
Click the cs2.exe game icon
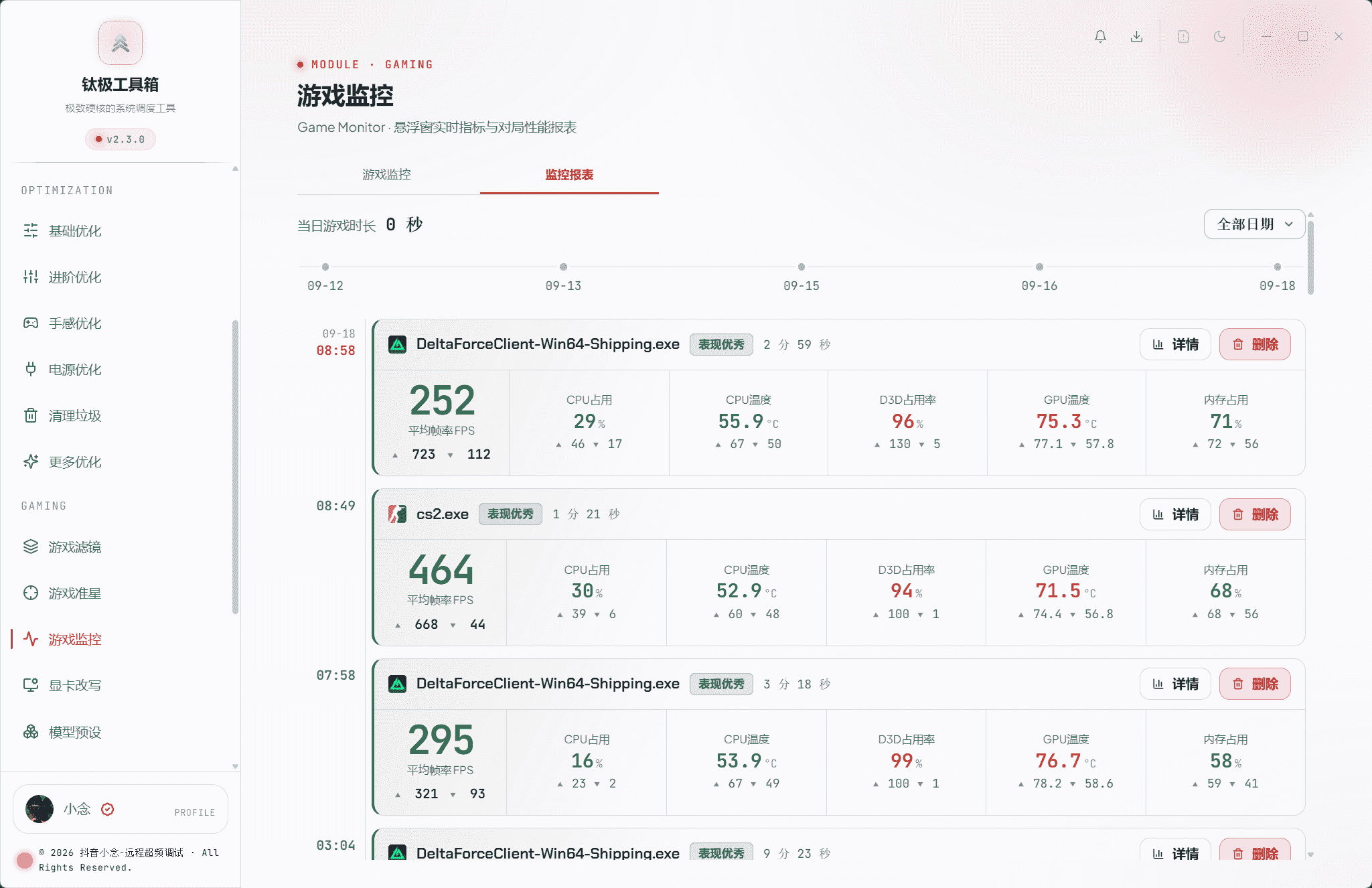click(x=398, y=514)
